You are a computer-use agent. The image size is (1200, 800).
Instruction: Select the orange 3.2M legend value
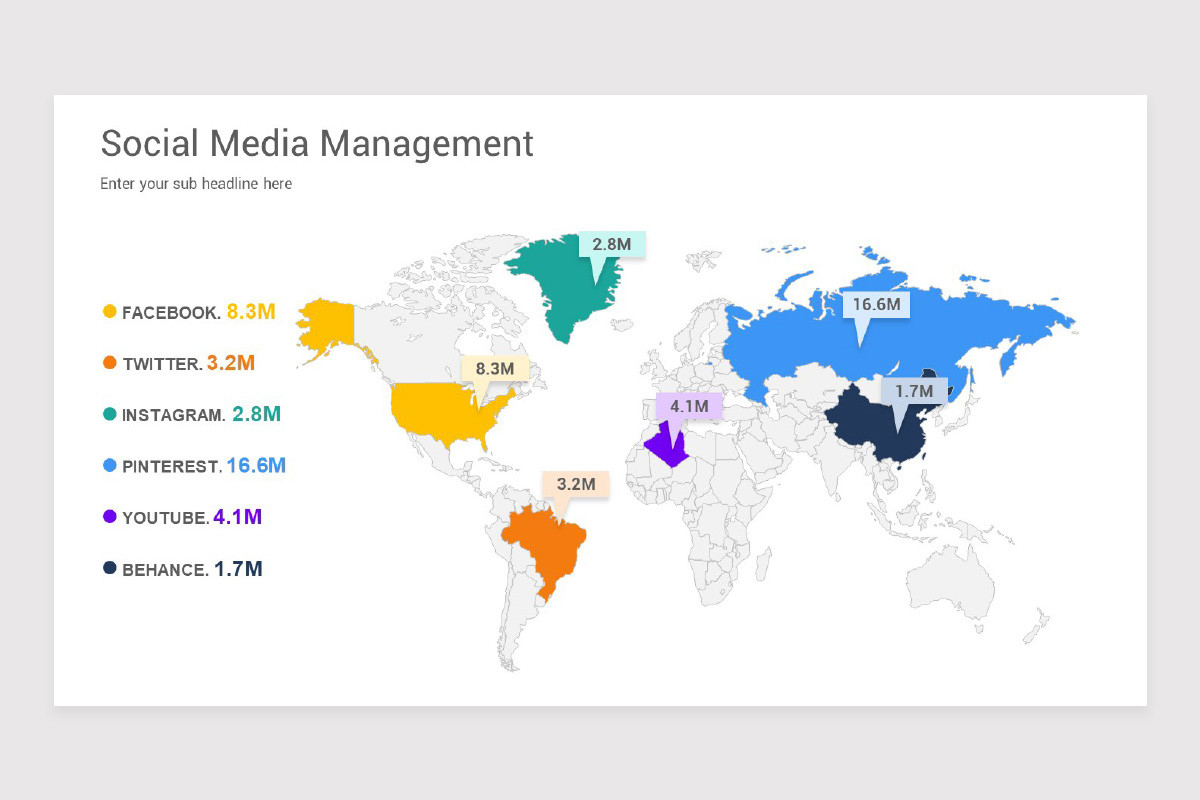coord(231,362)
